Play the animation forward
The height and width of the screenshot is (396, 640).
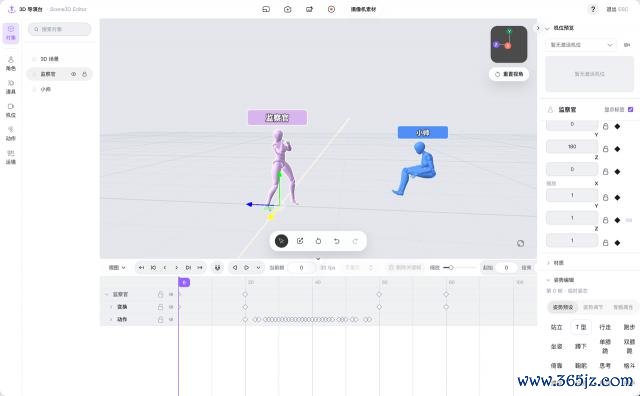pos(247,268)
